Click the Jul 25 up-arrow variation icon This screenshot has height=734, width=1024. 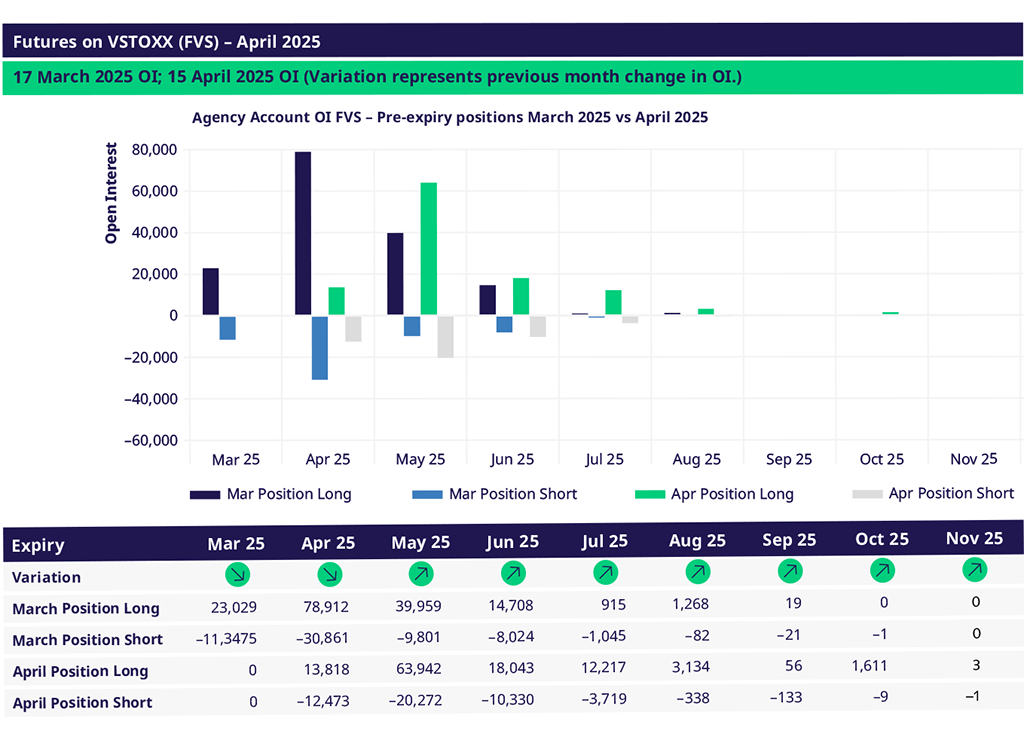(604, 573)
